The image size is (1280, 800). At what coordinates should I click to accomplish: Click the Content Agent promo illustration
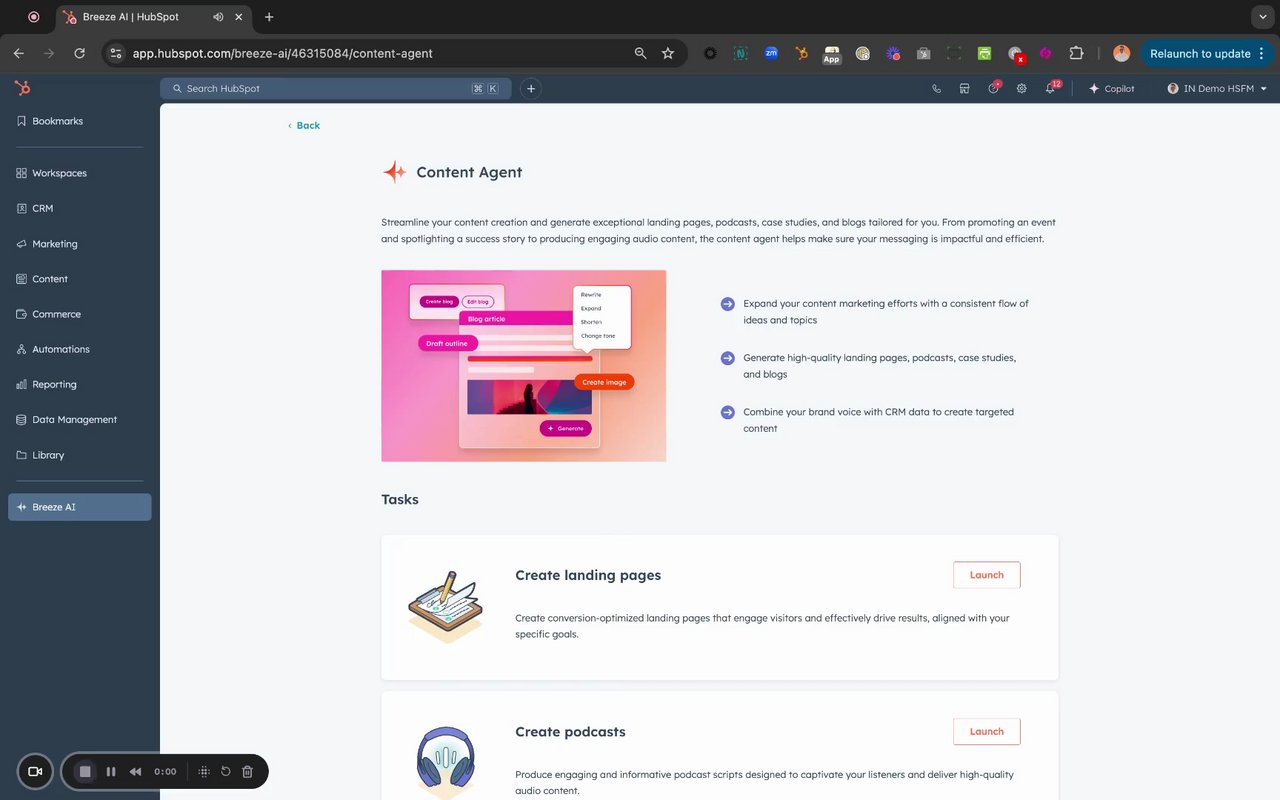click(523, 366)
